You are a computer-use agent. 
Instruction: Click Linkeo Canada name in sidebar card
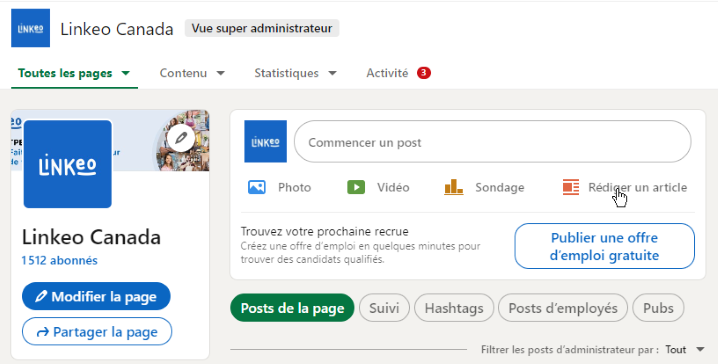(91, 237)
